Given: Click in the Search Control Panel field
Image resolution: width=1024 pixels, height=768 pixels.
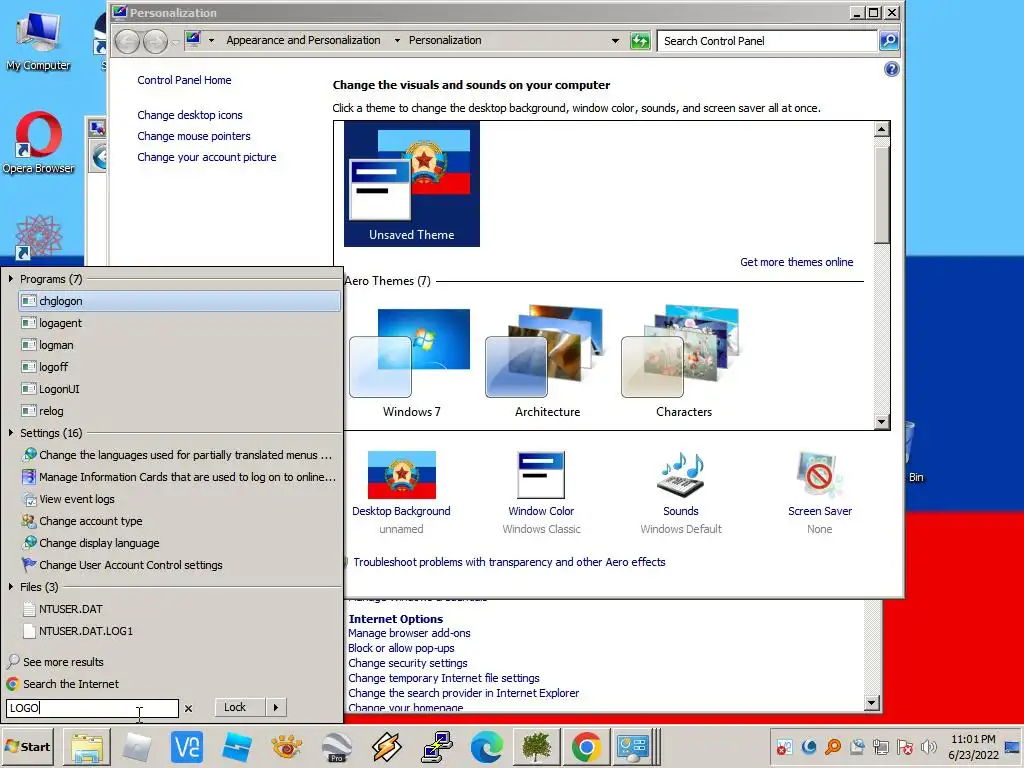Looking at the screenshot, I should click(x=767, y=40).
